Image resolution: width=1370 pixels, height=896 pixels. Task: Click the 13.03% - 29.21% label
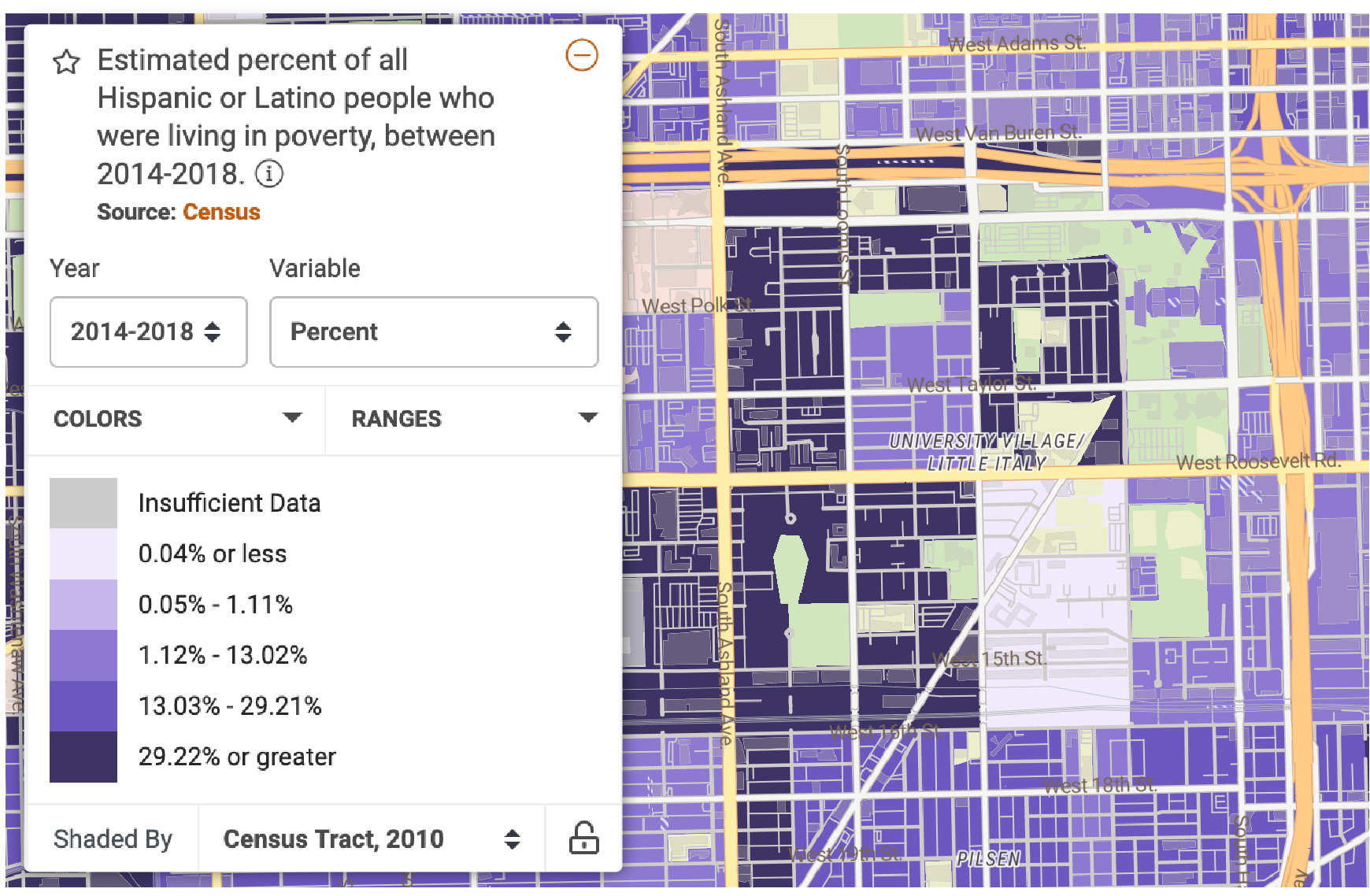[x=230, y=705]
